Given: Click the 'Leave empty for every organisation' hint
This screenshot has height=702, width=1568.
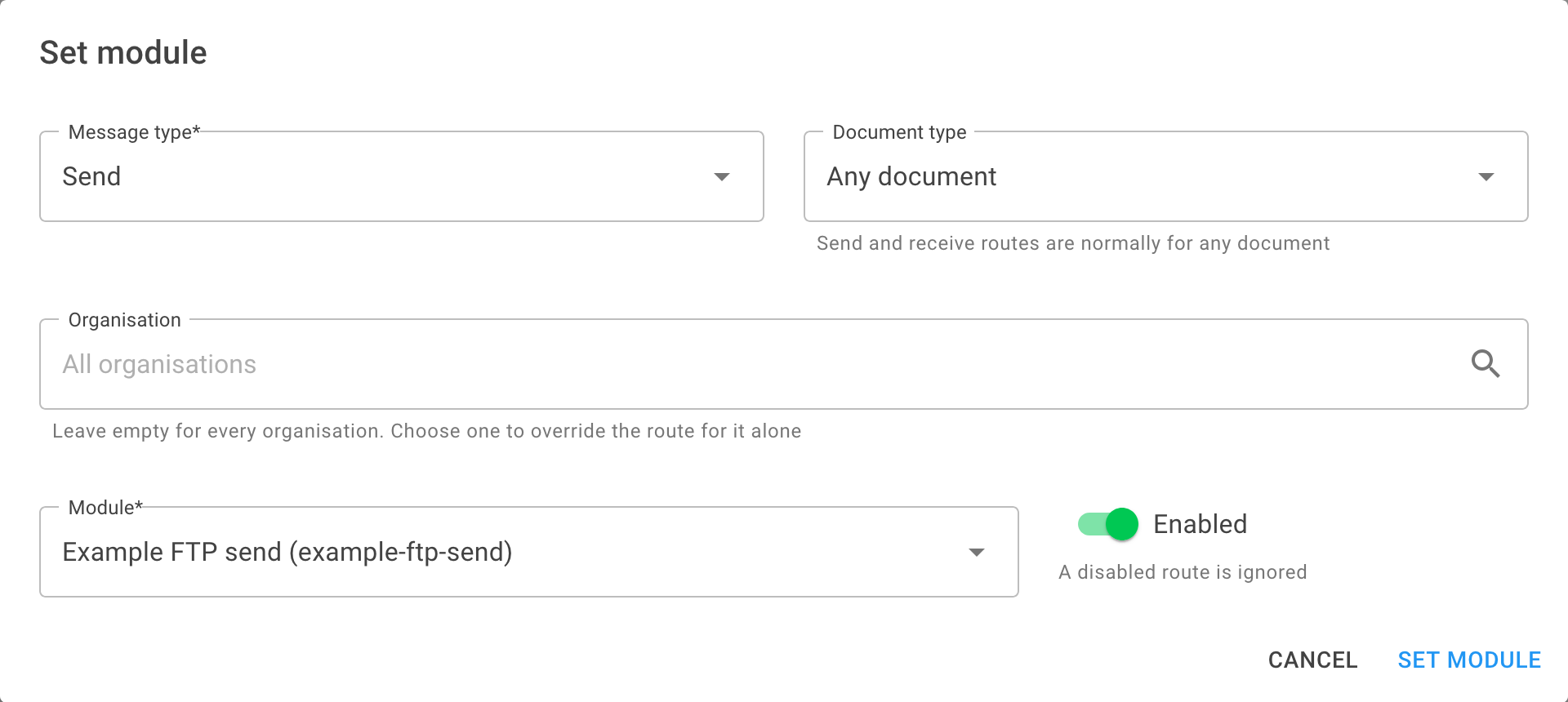Looking at the screenshot, I should [427, 431].
